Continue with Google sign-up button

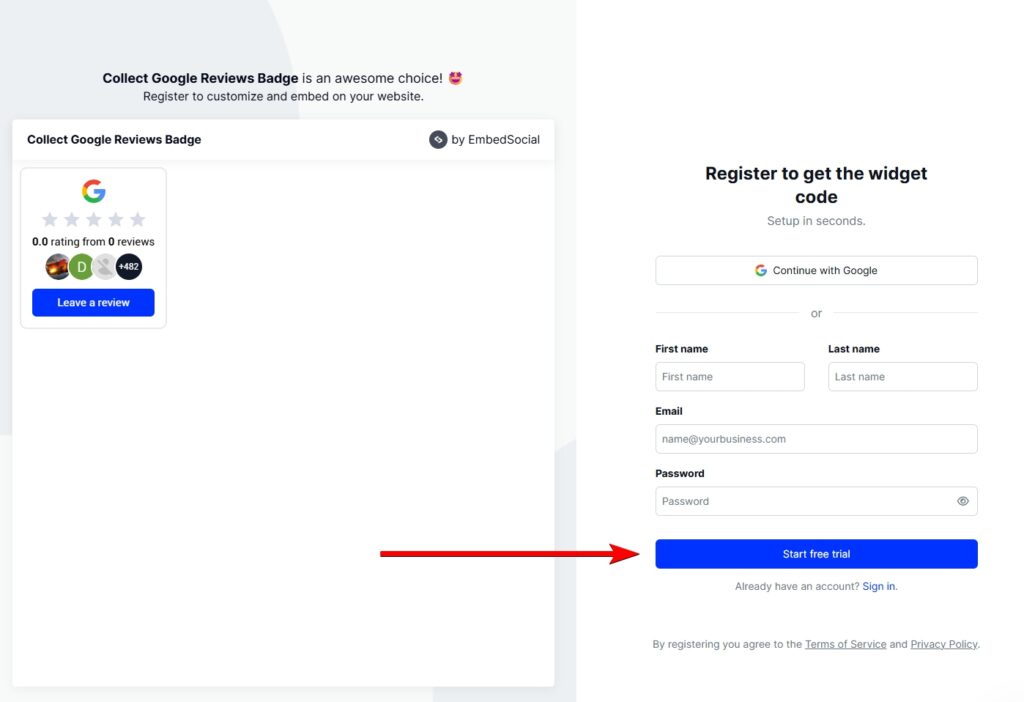[x=816, y=270]
